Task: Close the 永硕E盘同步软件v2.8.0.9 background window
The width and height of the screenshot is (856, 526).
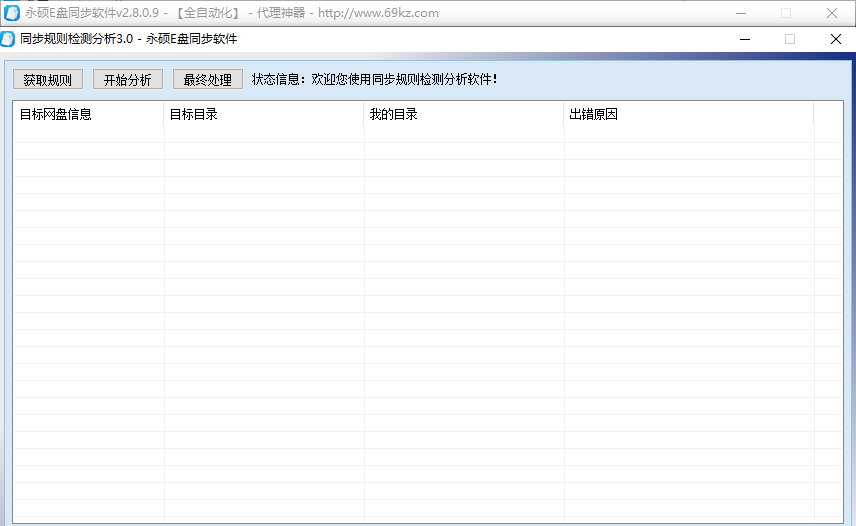Action: coord(832,13)
